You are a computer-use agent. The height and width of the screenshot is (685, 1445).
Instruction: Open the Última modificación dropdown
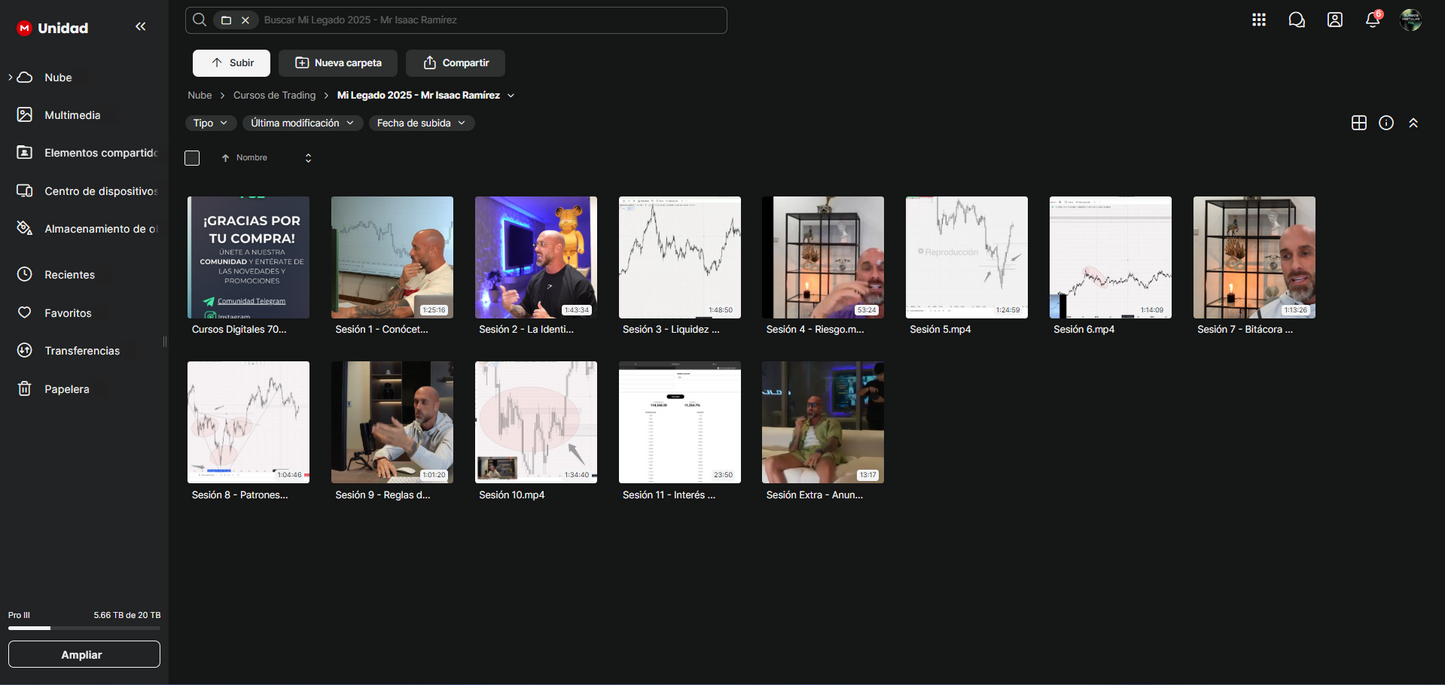[302, 123]
